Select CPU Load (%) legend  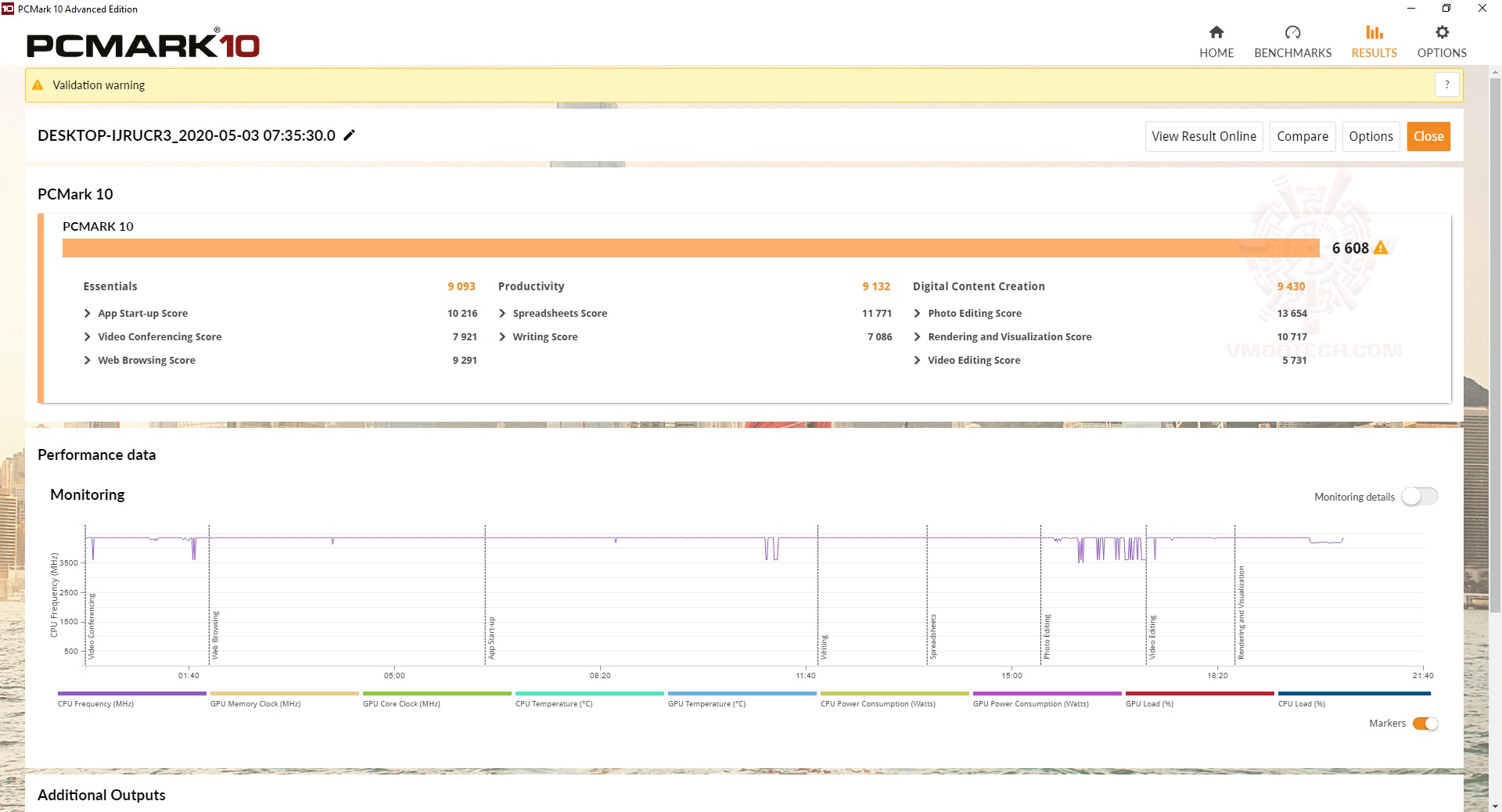click(1353, 699)
